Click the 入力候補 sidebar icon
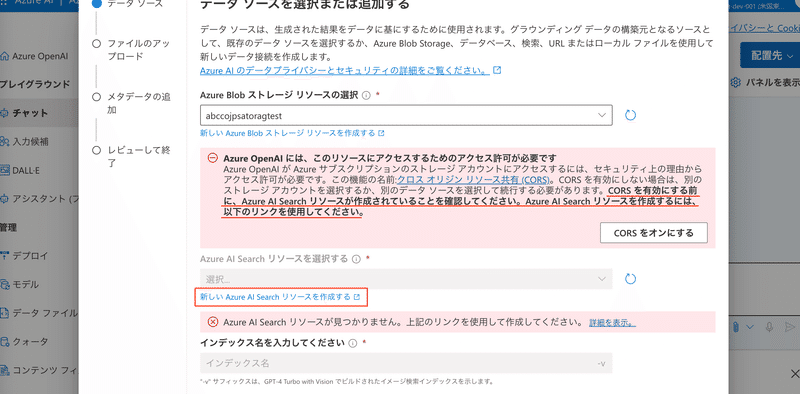Screen dimensions: 800x394 tap(5, 141)
